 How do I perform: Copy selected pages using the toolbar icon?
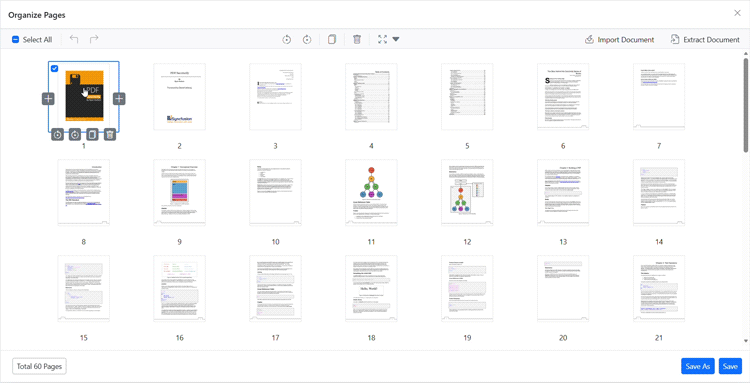pos(332,40)
